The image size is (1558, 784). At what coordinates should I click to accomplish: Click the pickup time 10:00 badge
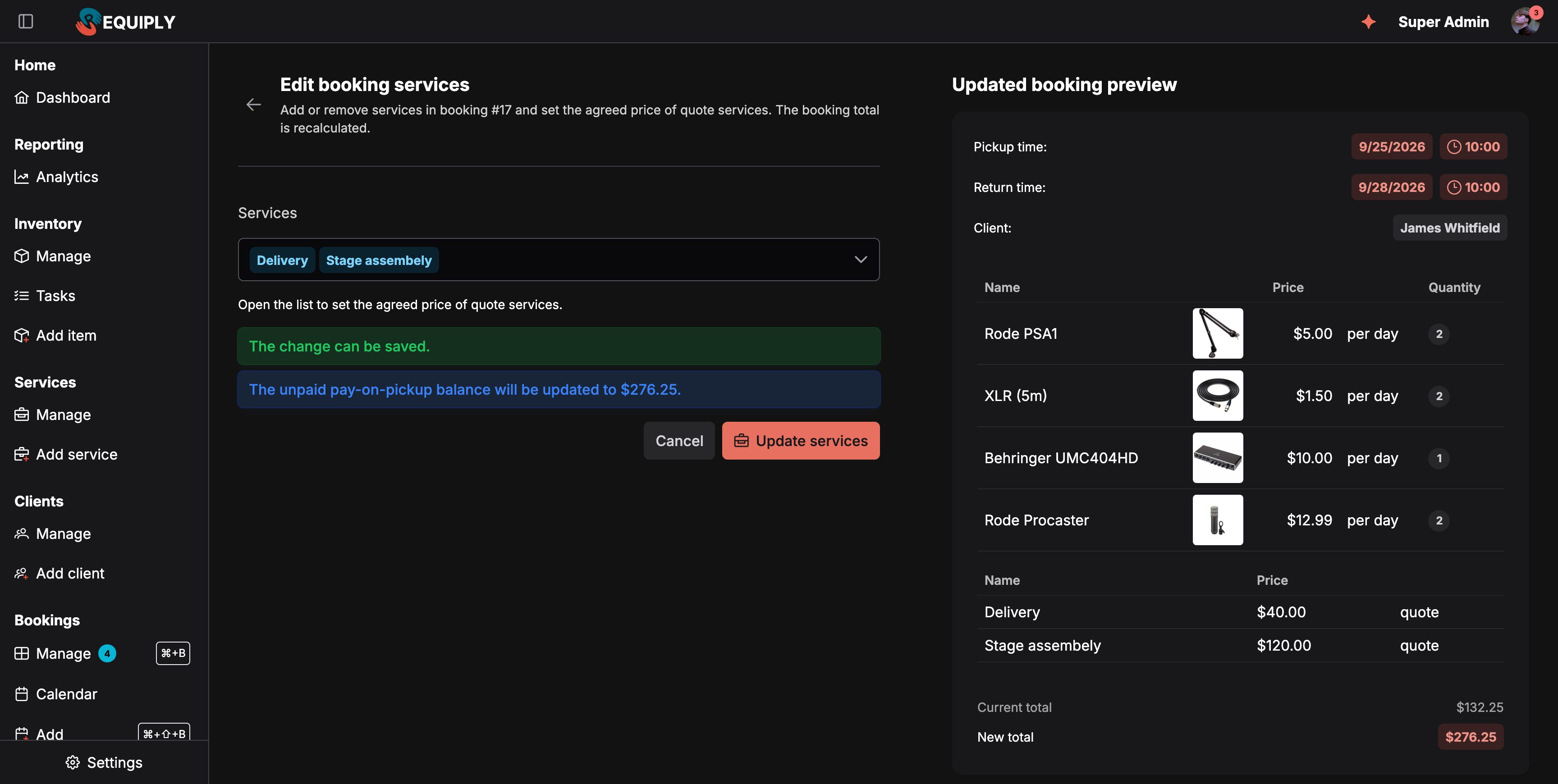(1473, 146)
